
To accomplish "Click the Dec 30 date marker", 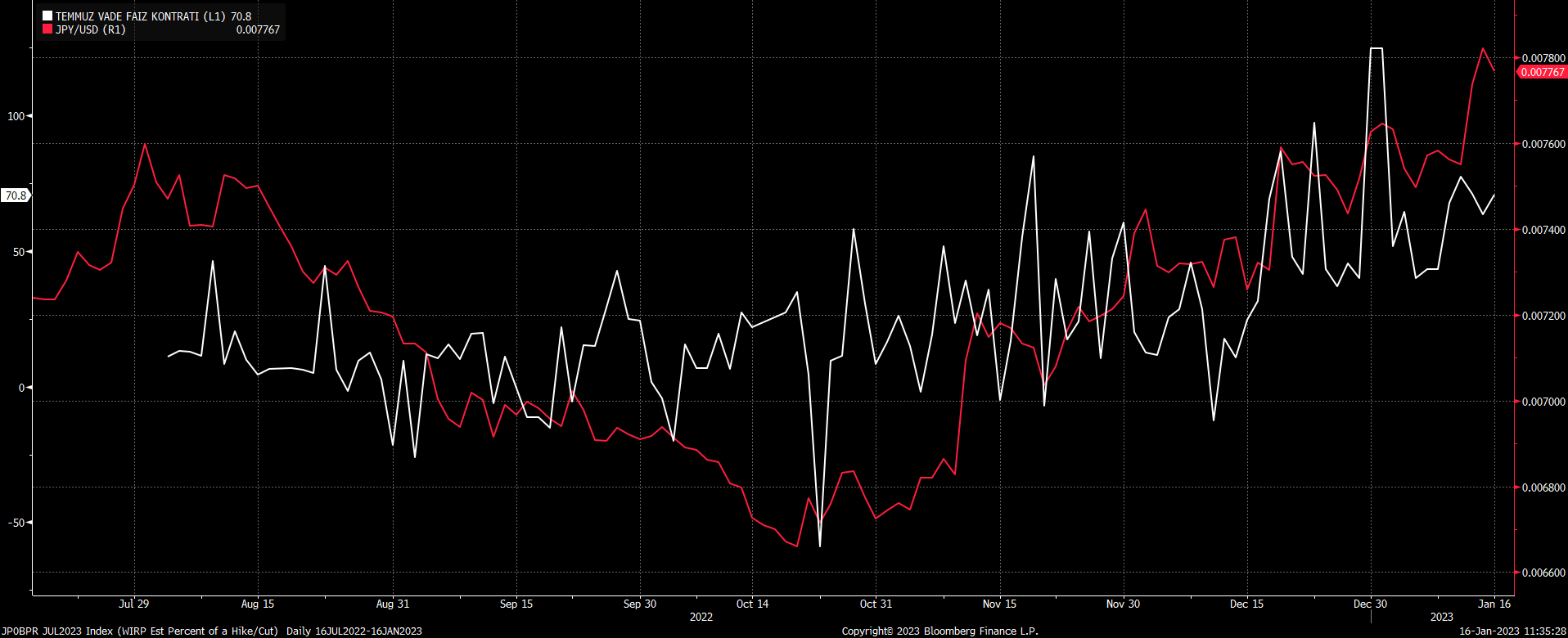I will (x=1370, y=604).
